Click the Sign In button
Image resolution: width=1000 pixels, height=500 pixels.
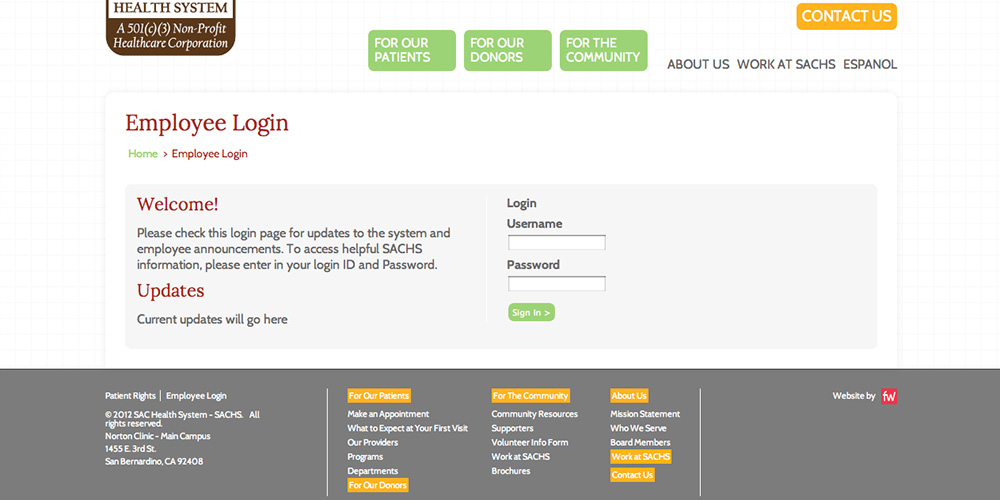click(531, 312)
